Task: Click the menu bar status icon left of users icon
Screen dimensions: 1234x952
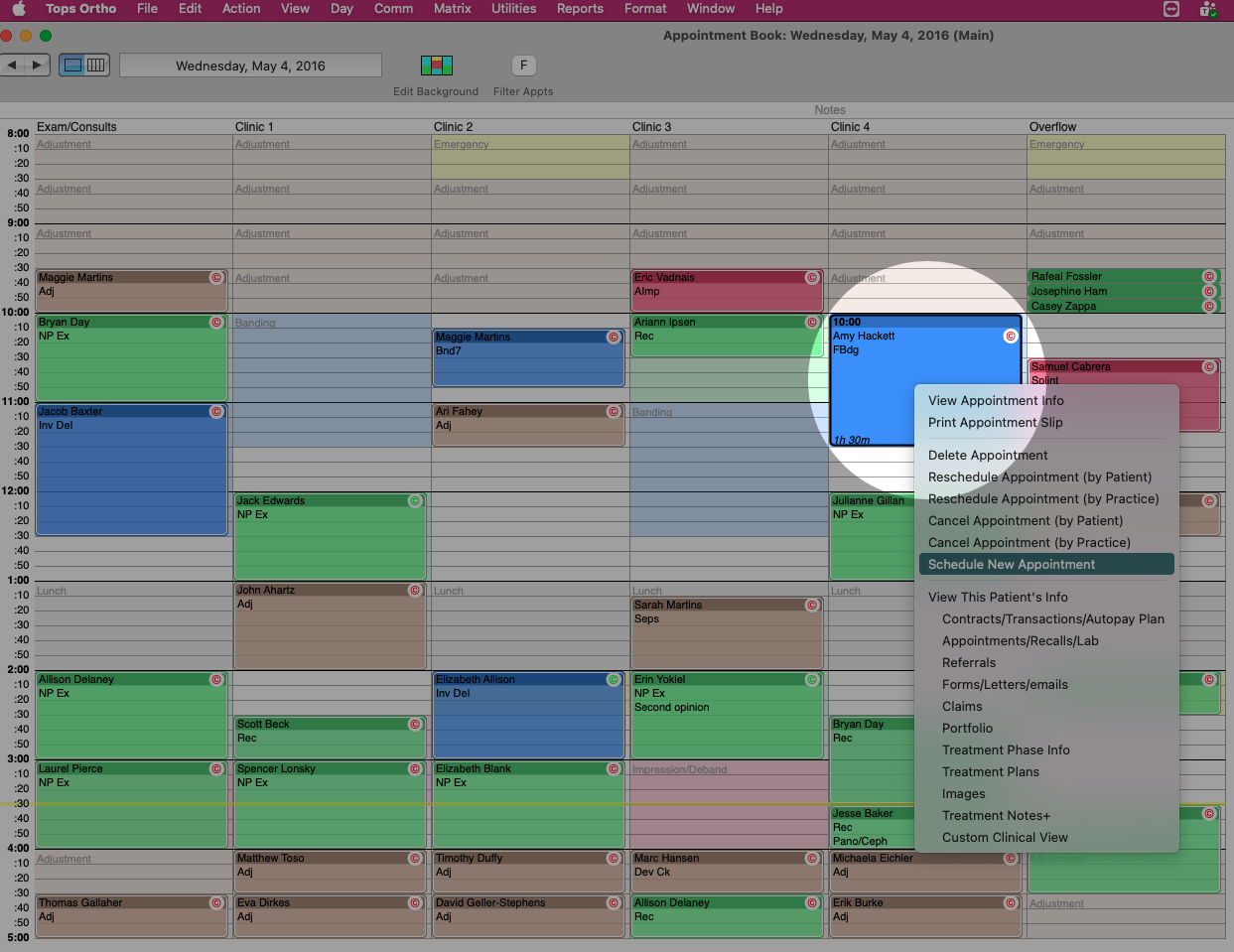Action: pyautogui.click(x=1171, y=9)
